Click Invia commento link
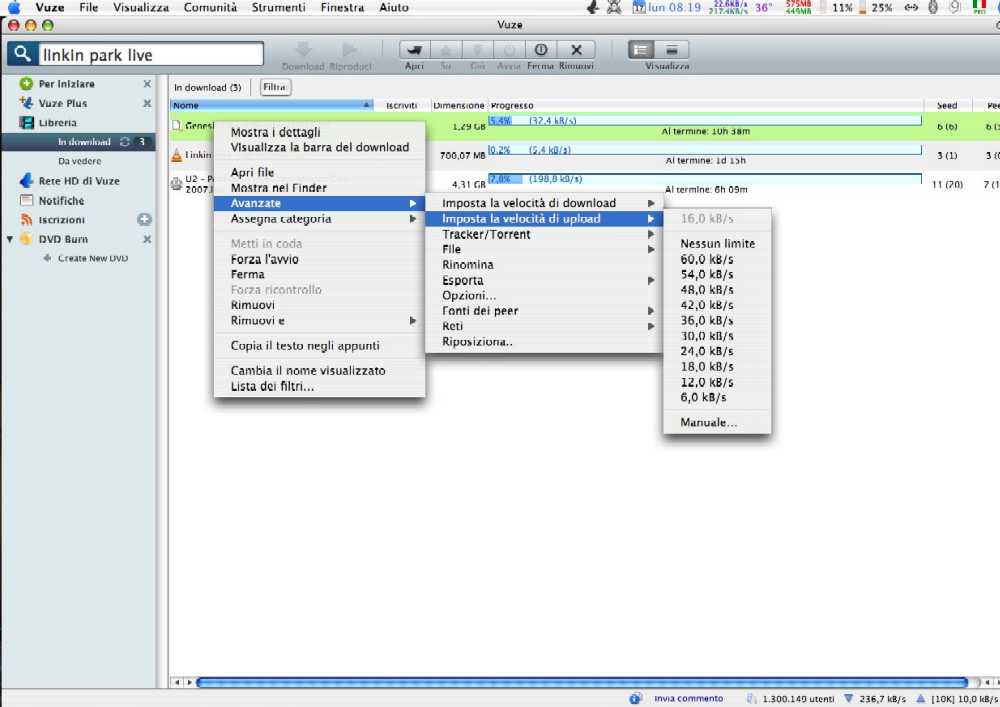This screenshot has height=707, width=1000. tap(688, 699)
